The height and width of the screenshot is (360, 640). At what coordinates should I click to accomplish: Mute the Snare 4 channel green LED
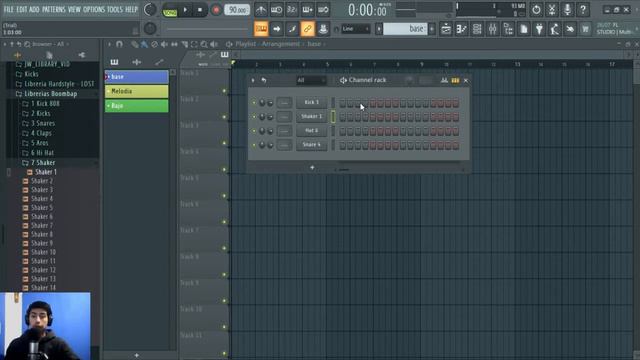[x=254, y=145]
